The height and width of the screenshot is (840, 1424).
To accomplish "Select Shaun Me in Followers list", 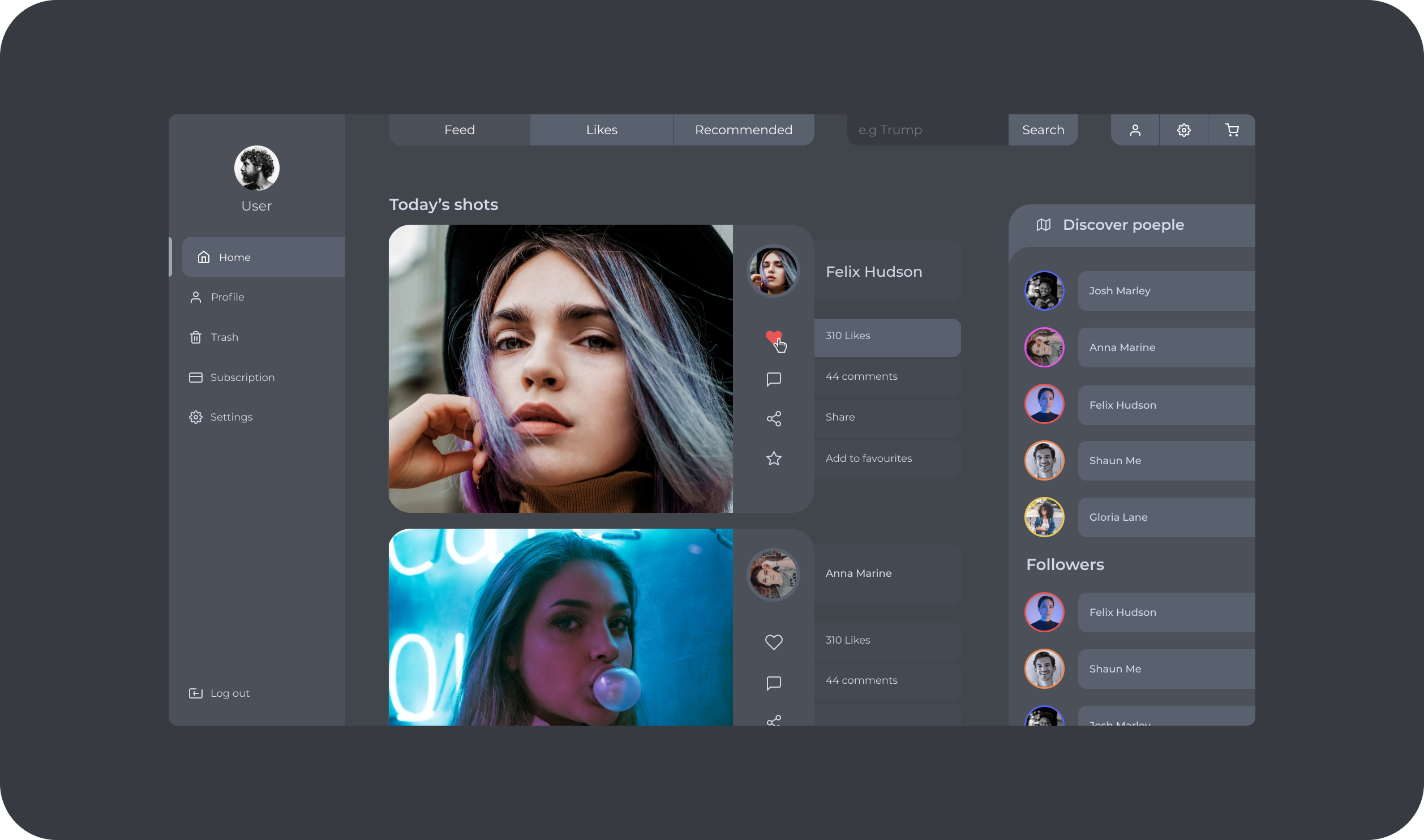I will (x=1166, y=669).
